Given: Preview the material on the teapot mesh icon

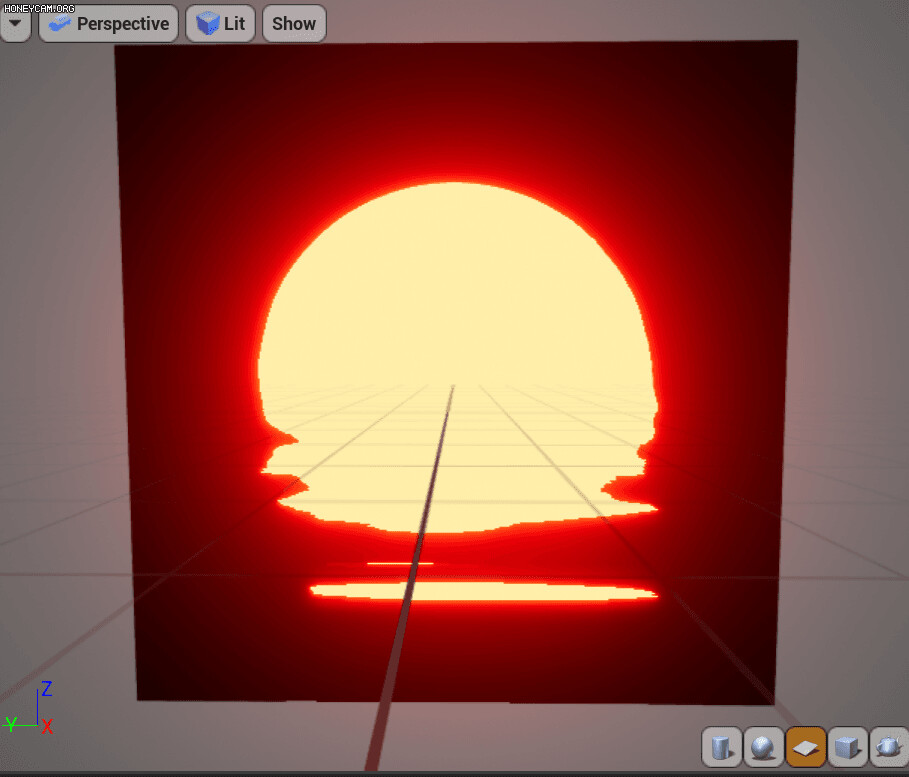Looking at the screenshot, I should click(x=888, y=747).
